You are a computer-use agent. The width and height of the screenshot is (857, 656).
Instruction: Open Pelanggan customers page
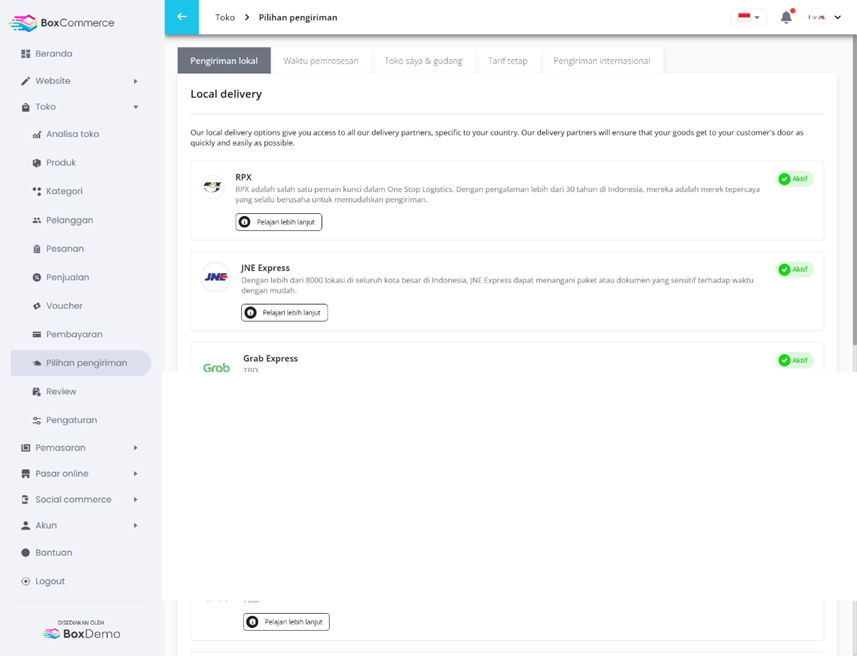[69, 220]
